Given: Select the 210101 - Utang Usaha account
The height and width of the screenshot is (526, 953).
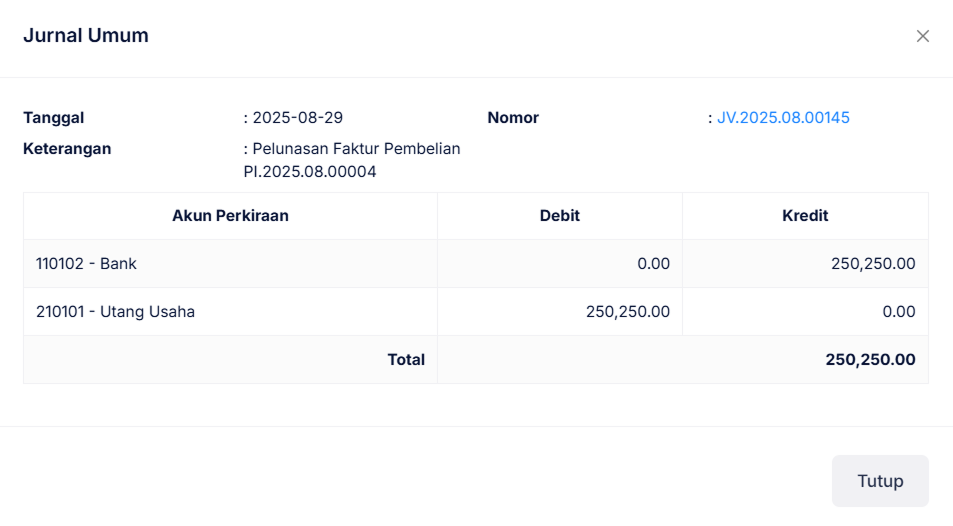Looking at the screenshot, I should (x=115, y=312).
